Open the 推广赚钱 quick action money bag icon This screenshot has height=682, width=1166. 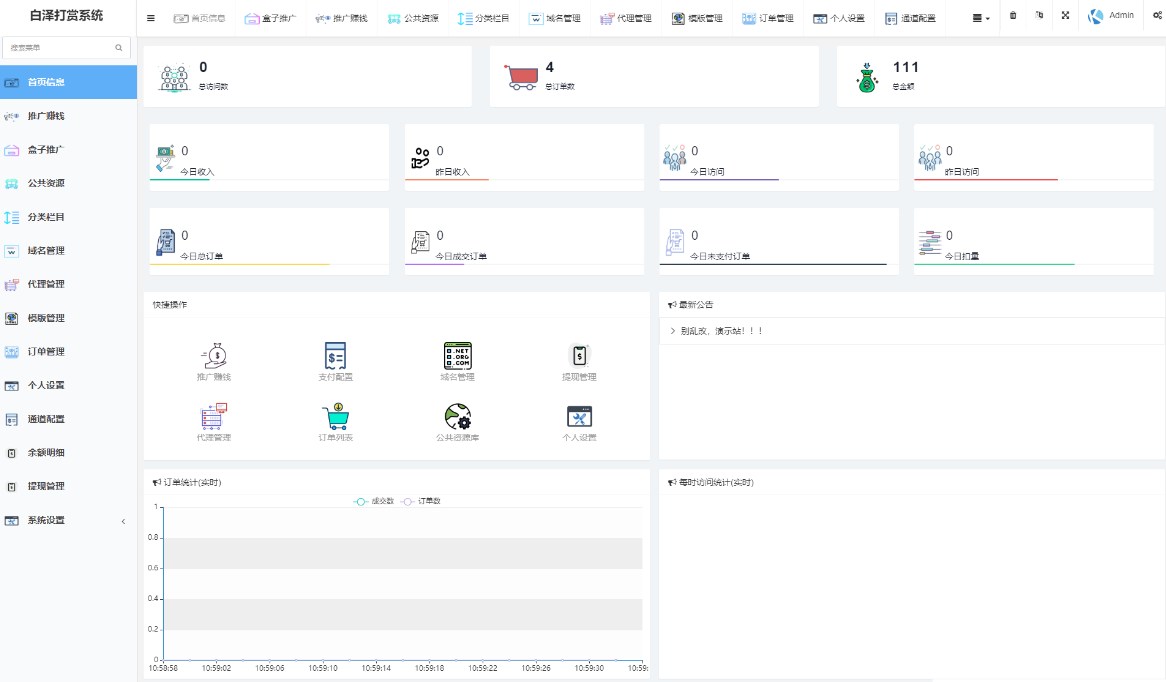[x=213, y=356]
